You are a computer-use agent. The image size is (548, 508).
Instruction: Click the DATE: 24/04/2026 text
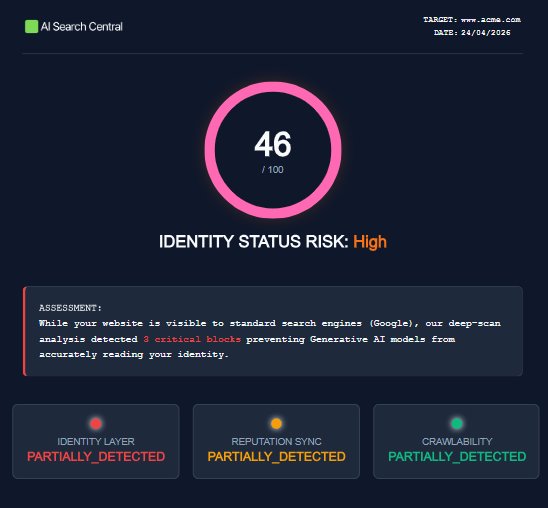coord(472,32)
